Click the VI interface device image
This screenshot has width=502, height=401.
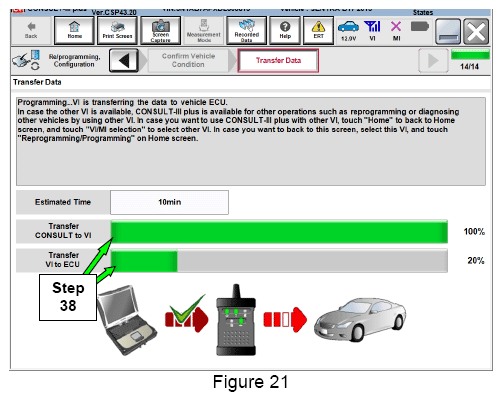[x=236, y=320]
